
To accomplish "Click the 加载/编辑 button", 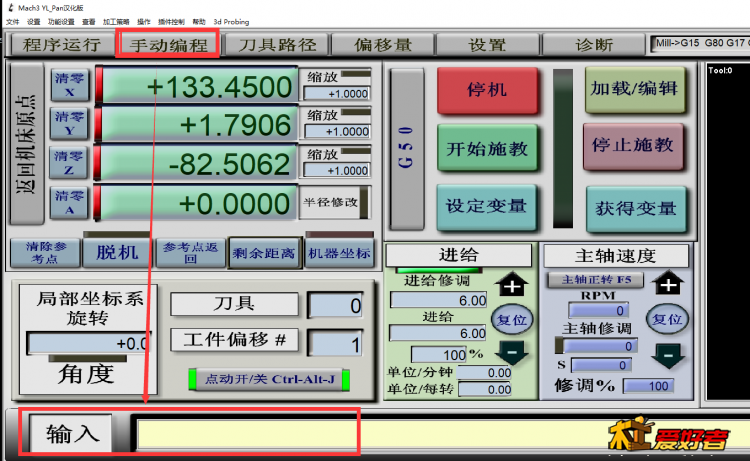I will click(x=635, y=89).
